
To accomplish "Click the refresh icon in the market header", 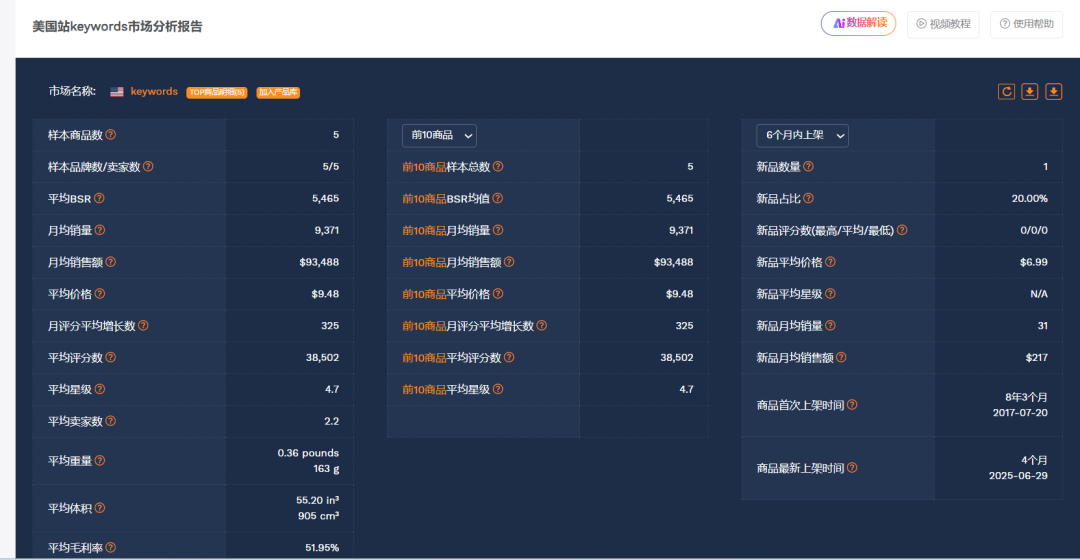I will [1006, 92].
